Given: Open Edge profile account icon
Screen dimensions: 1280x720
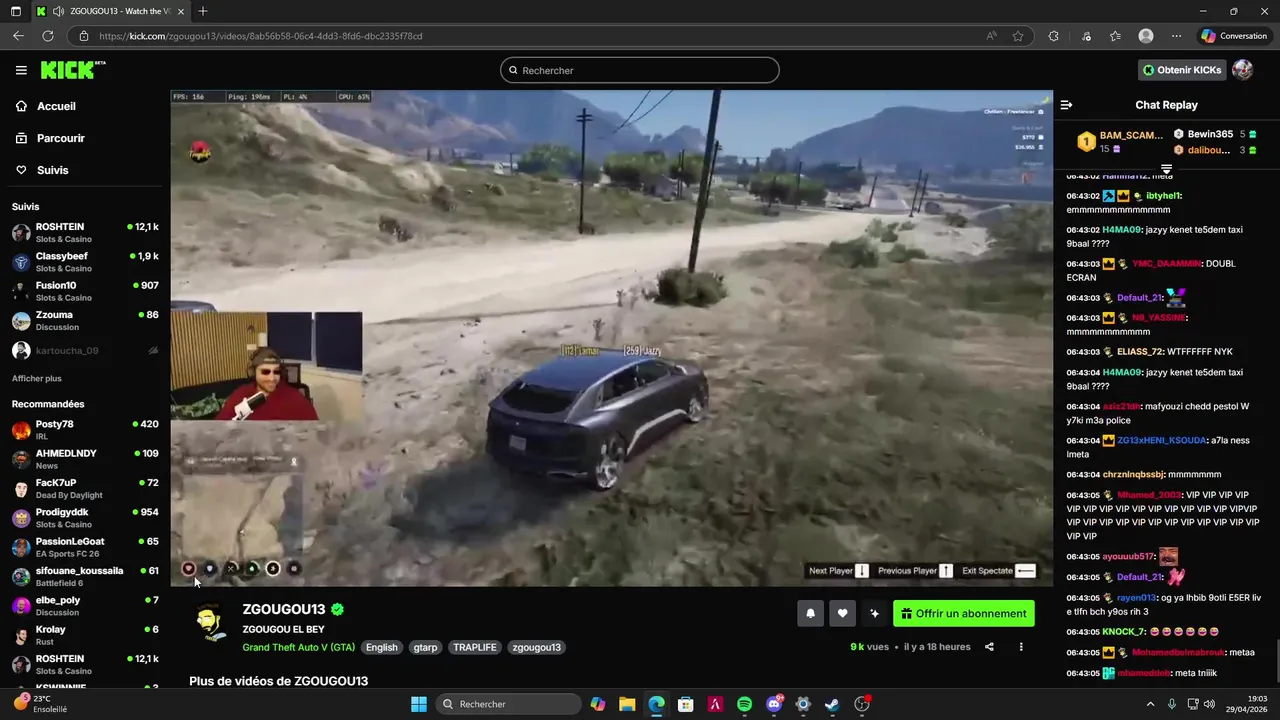Looking at the screenshot, I should [1146, 36].
